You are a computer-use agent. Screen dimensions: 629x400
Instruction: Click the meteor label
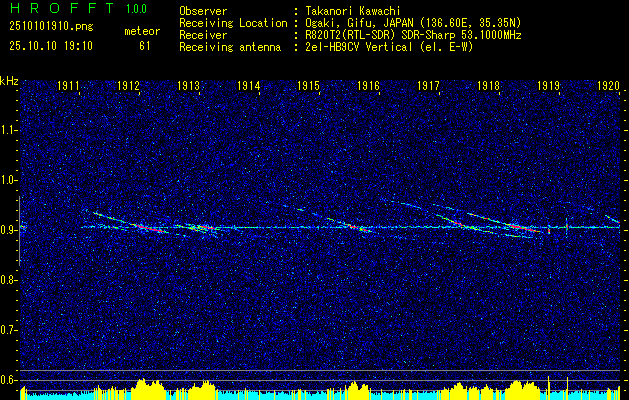click(x=142, y=31)
